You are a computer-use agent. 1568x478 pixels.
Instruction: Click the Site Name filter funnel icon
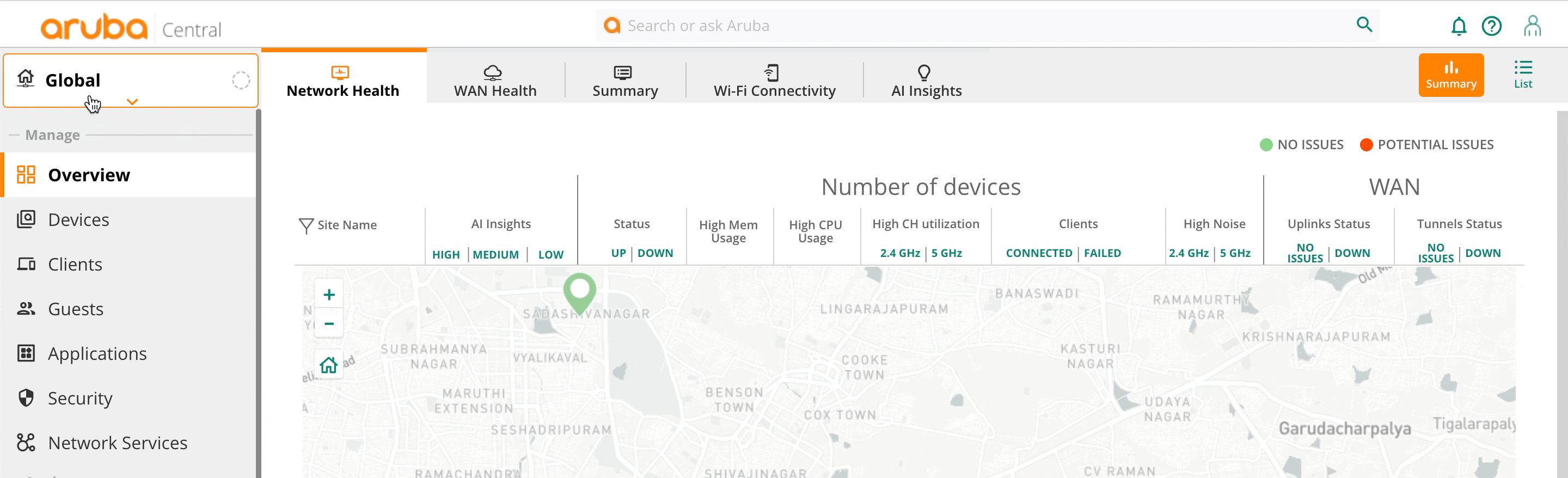pos(306,225)
